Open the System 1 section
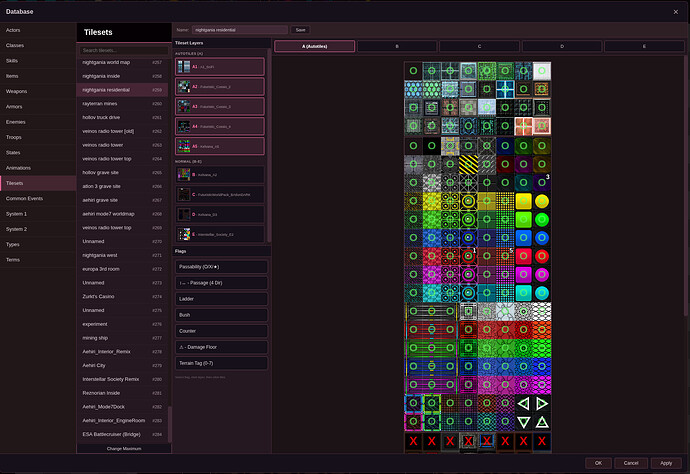The height and width of the screenshot is (474, 690). click(x=38, y=214)
